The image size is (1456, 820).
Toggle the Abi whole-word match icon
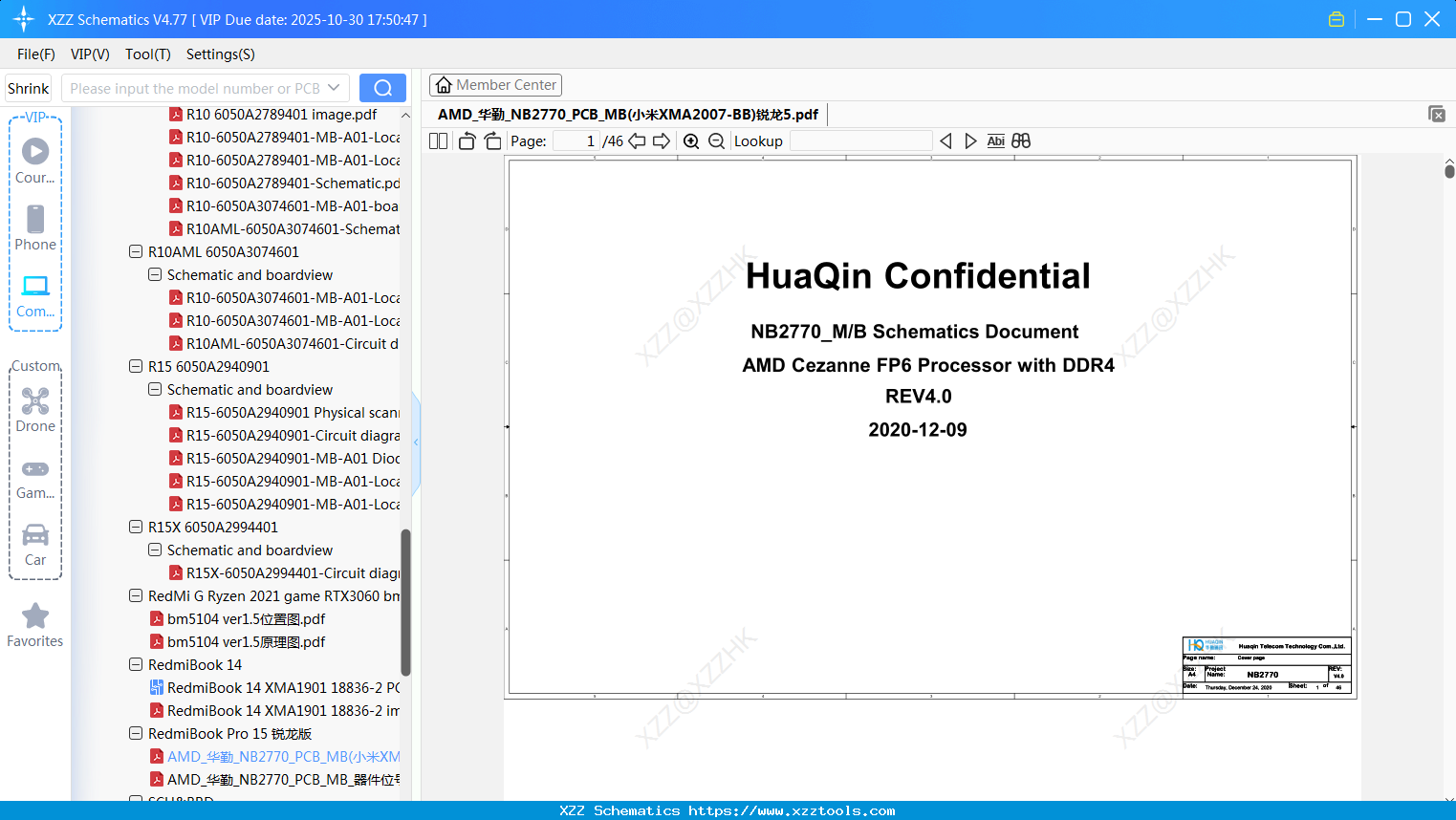pyautogui.click(x=995, y=141)
